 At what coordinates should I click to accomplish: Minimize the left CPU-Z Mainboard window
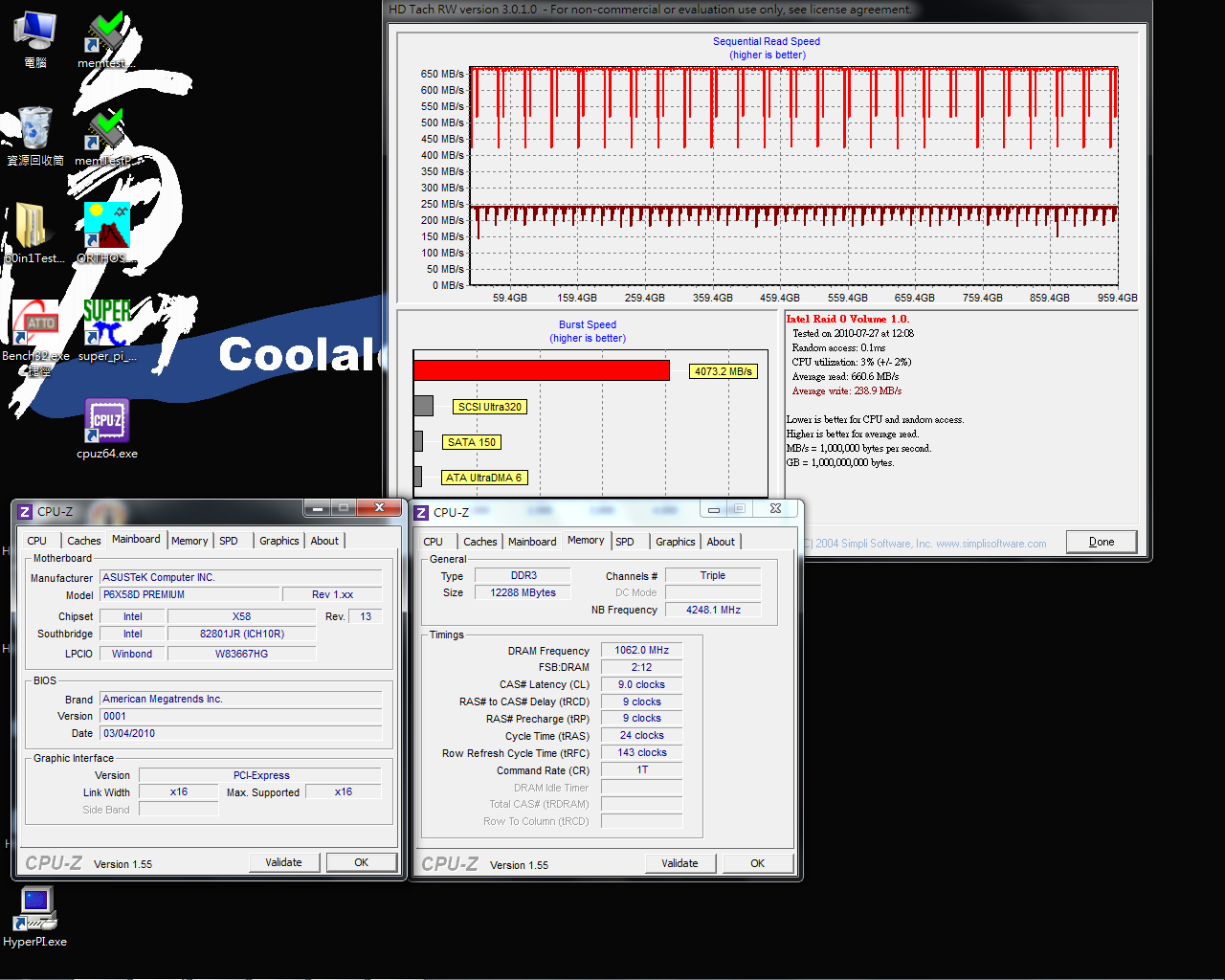click(x=317, y=507)
